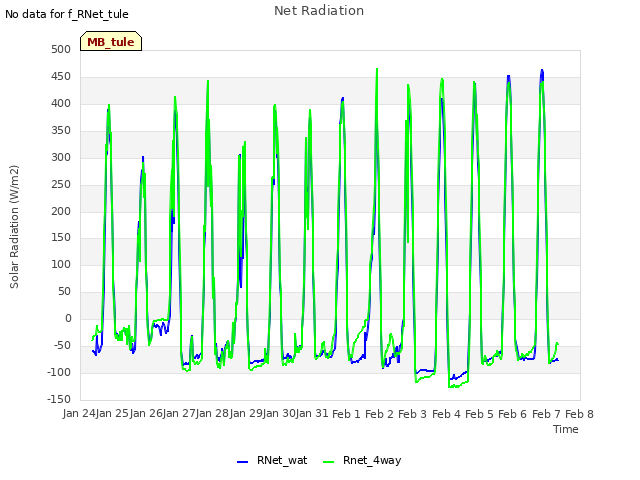Click the 350 y-axis tick label

(61, 131)
